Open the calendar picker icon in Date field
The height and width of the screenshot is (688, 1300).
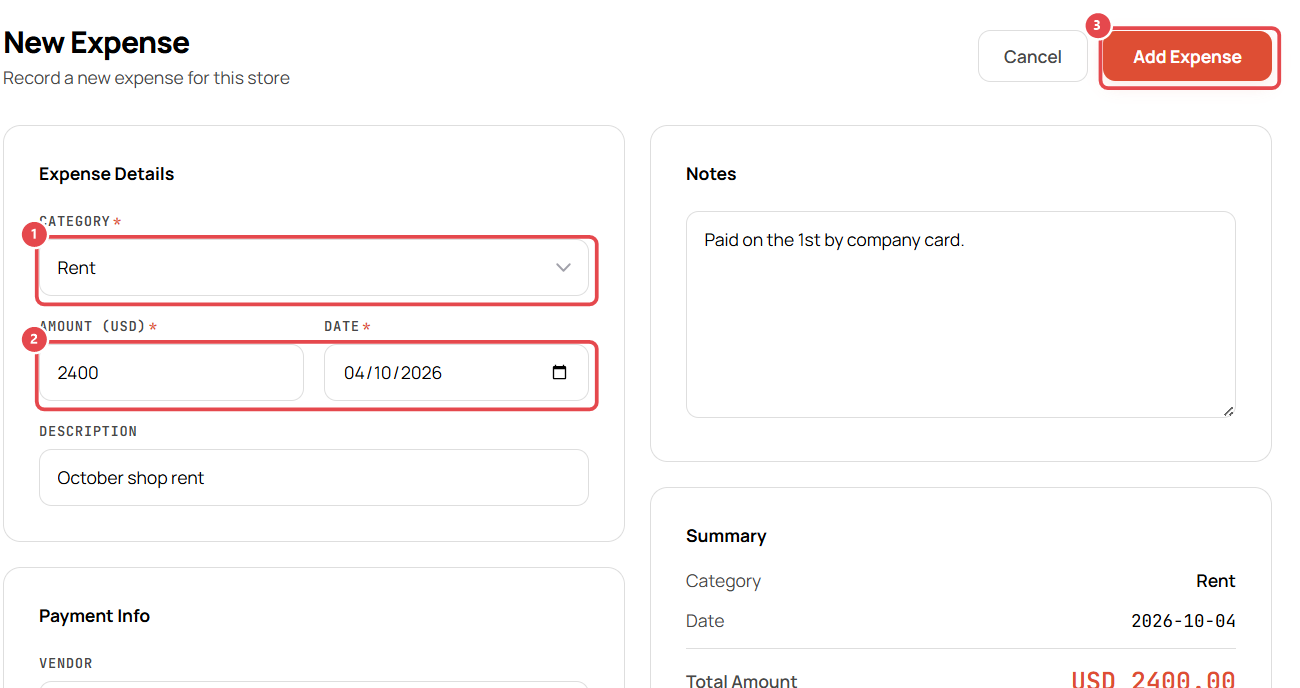tap(559, 373)
